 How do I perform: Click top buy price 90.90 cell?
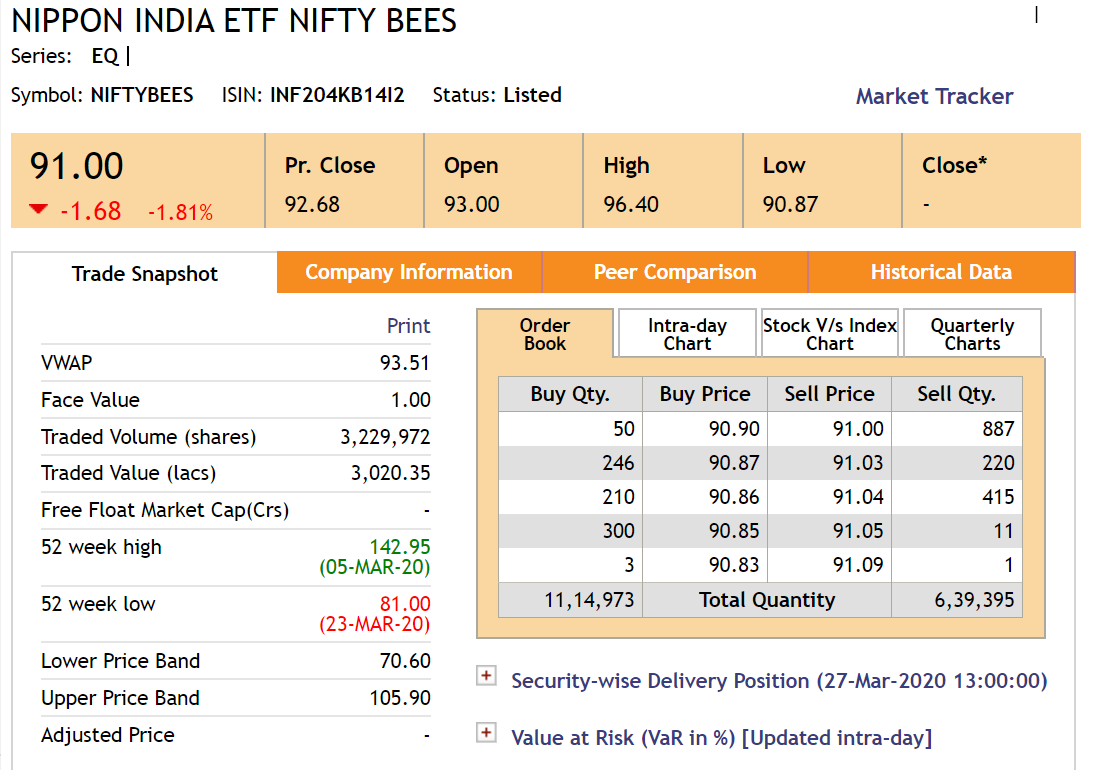(x=734, y=429)
